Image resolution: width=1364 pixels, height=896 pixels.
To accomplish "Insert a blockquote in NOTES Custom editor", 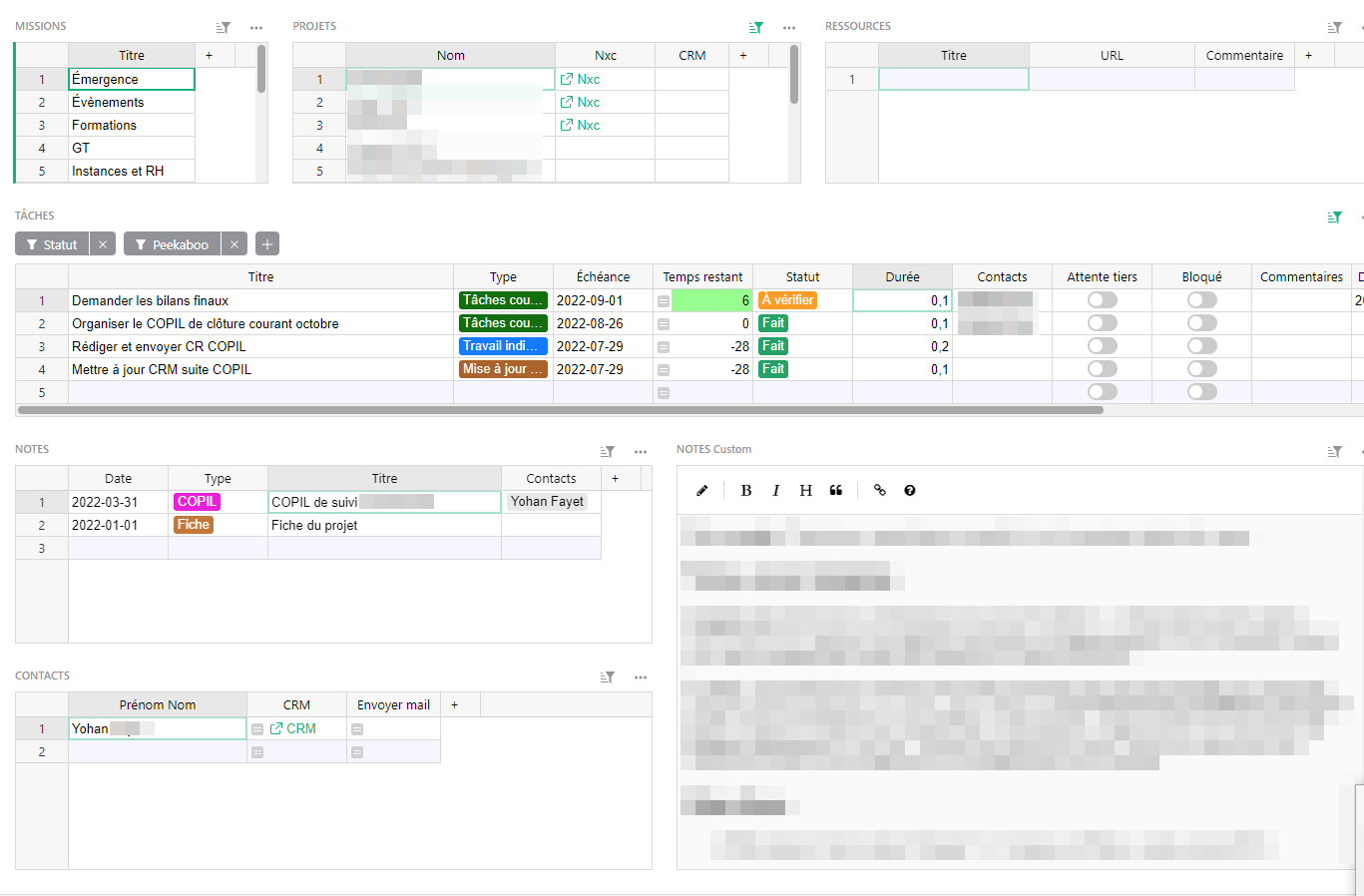I will (836, 490).
